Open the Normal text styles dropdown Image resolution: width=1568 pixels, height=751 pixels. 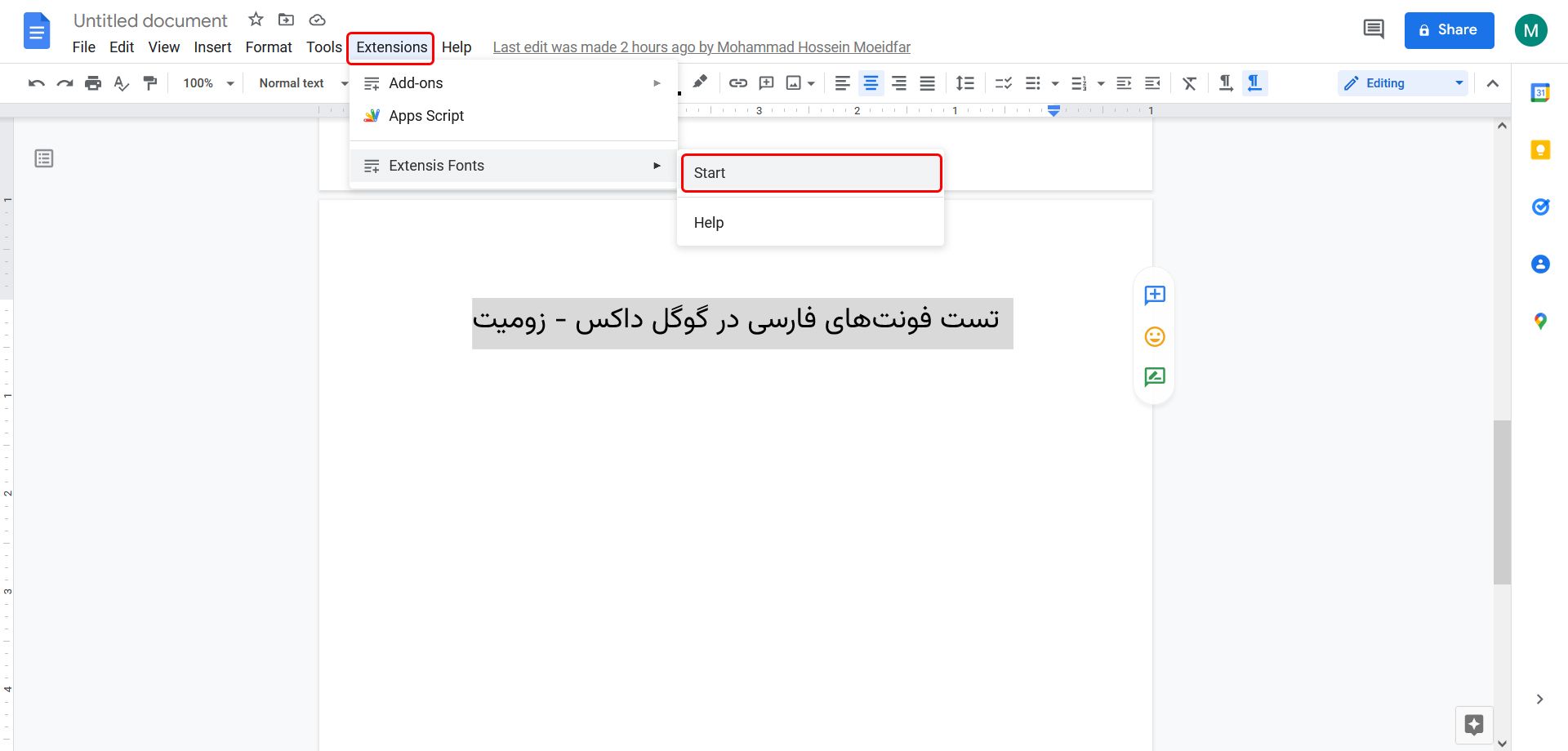300,82
